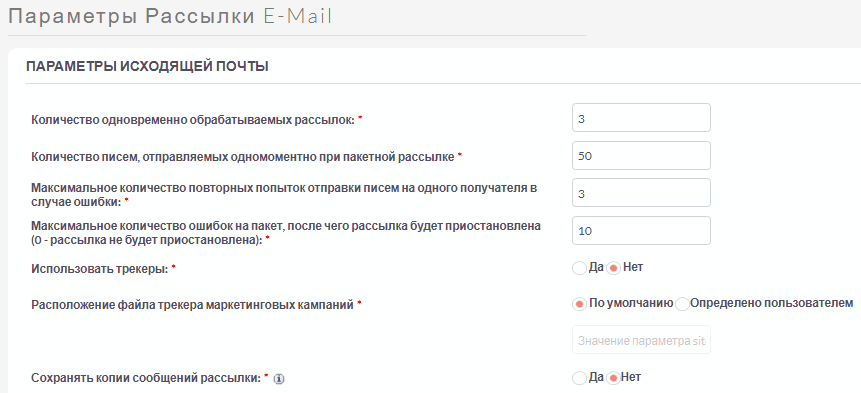Viewport: 861px width, 393px height.
Task: Click the Использовать трекеры label
Action: coord(99,269)
